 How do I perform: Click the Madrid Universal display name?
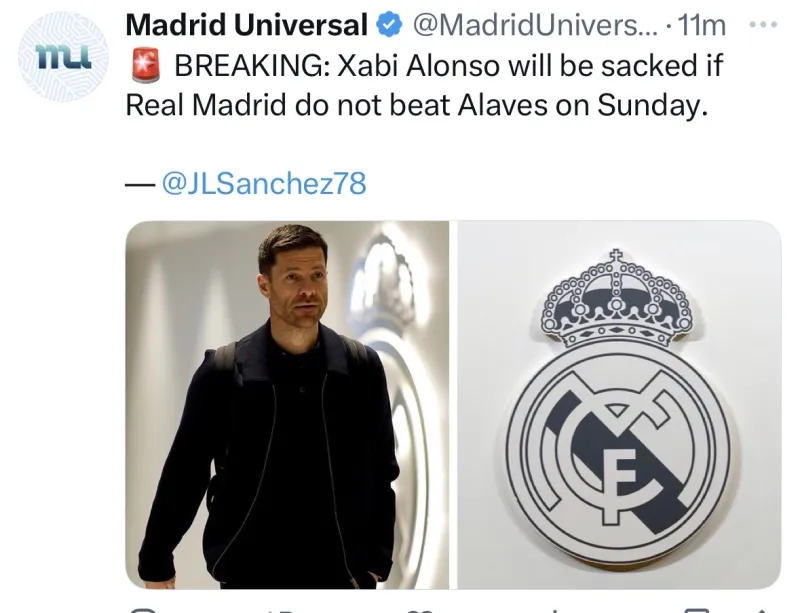tap(246, 25)
